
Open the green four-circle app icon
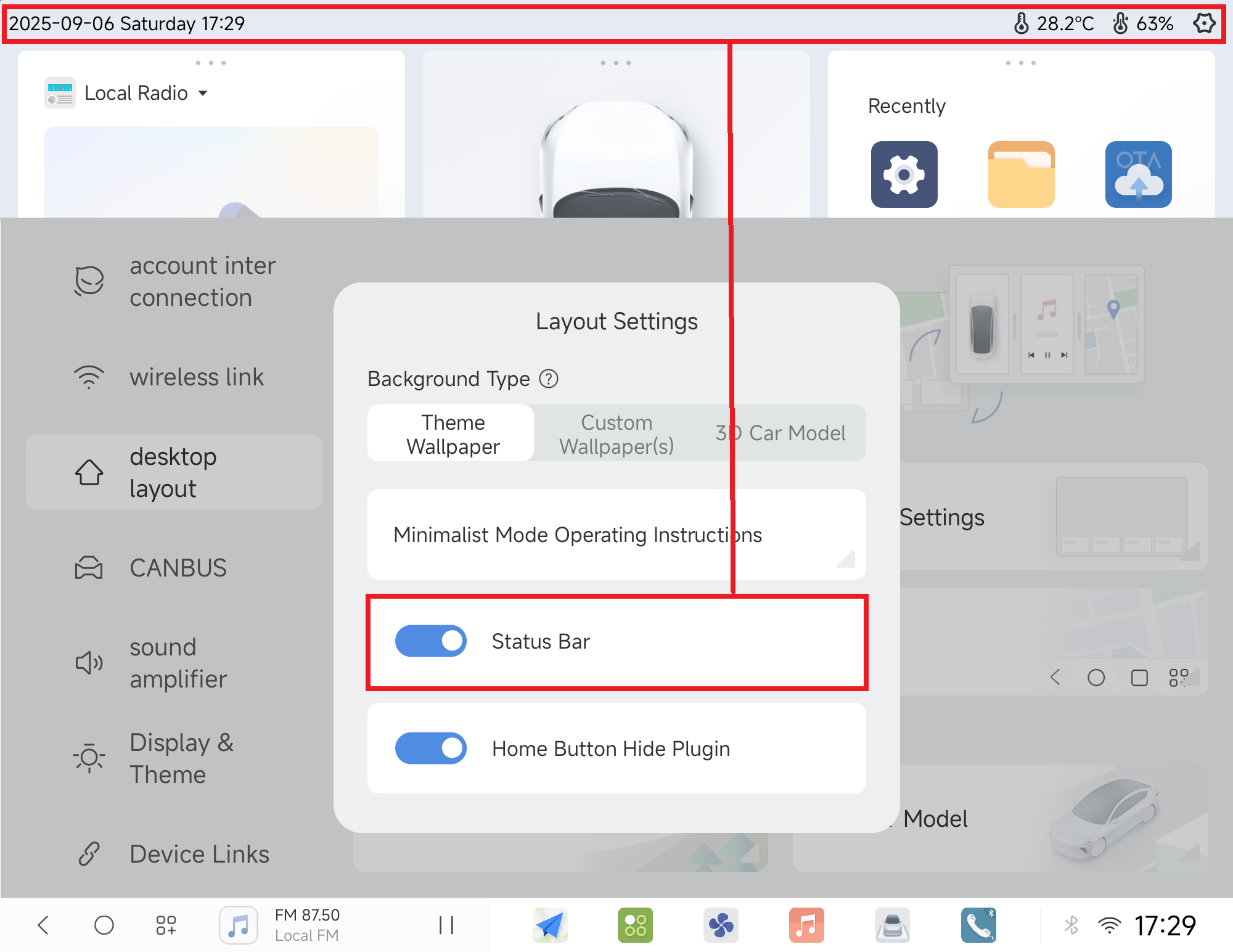[635, 925]
